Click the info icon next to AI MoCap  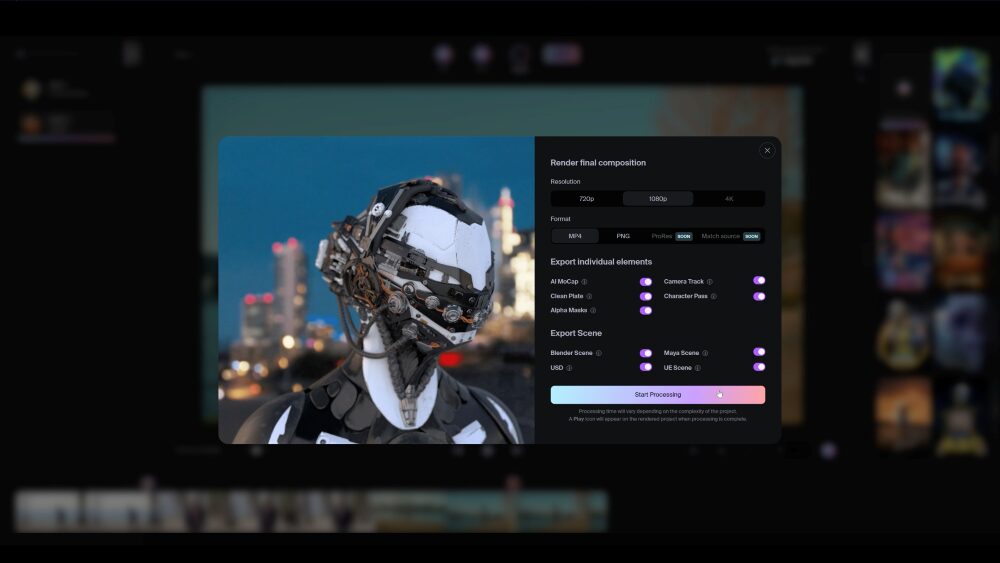click(x=584, y=282)
